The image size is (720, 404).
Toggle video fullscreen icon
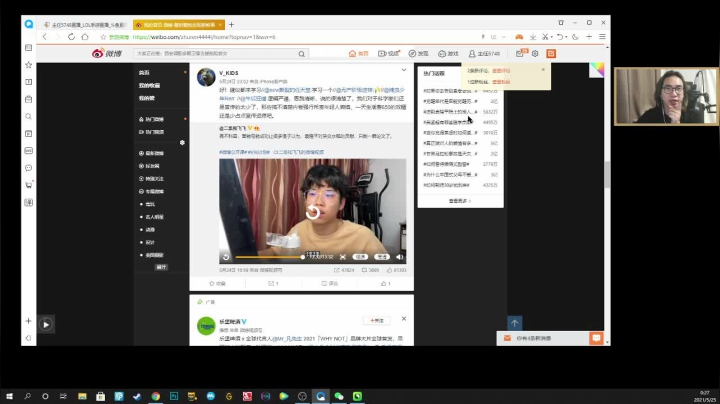(343, 257)
